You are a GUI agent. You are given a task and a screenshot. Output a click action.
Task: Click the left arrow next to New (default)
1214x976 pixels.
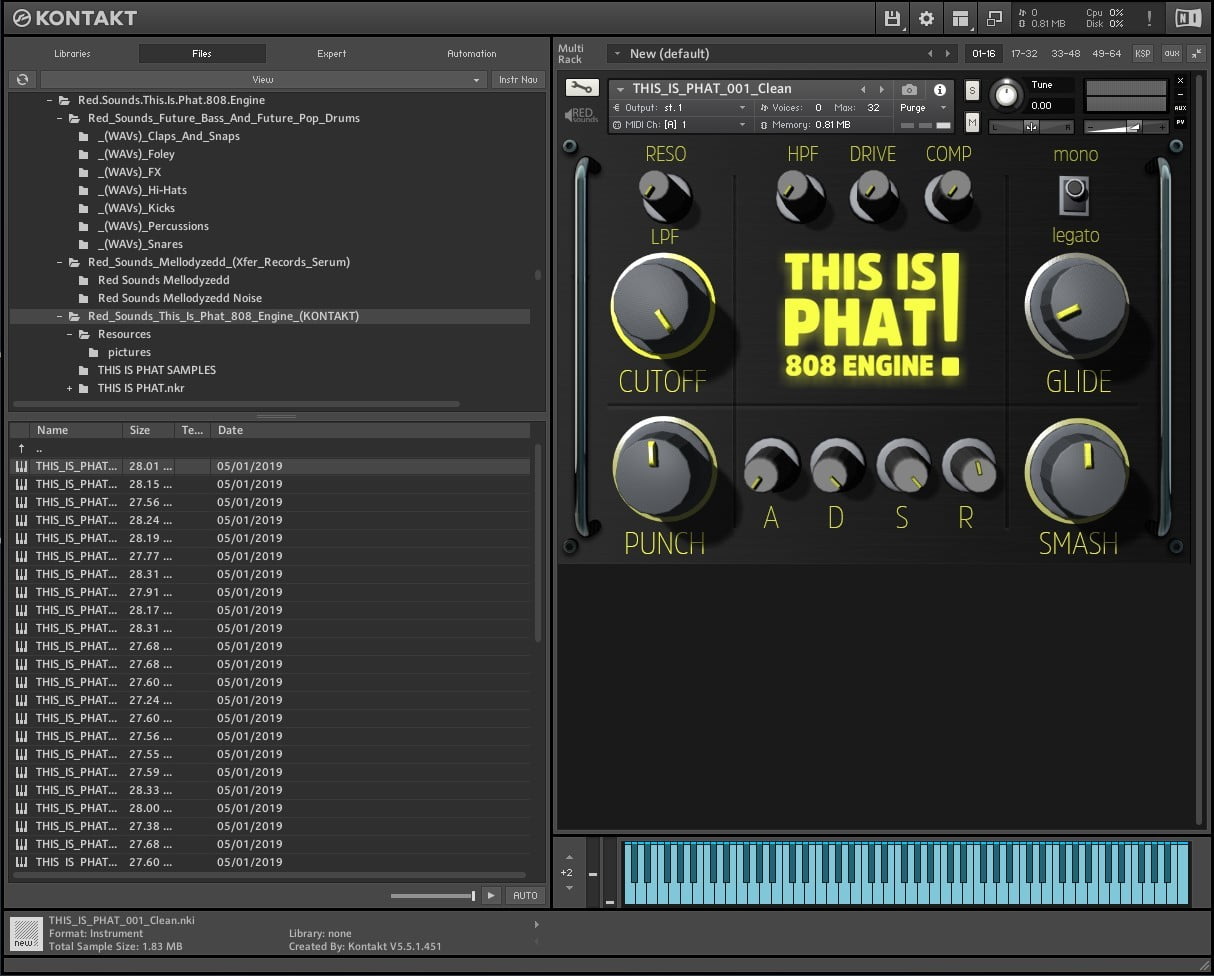click(x=930, y=53)
